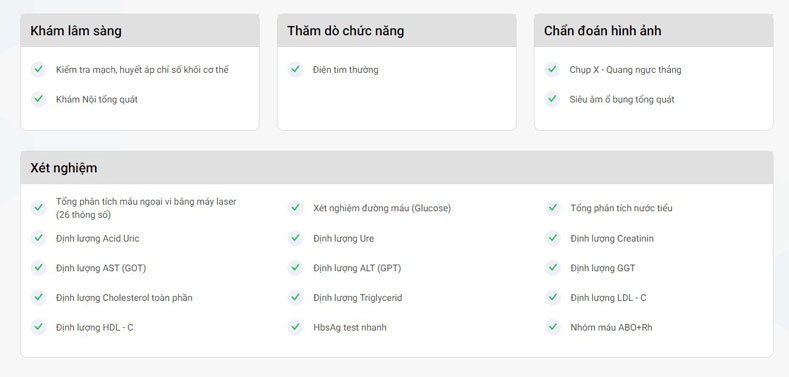Screen dimensions: 789x377
Task: Click checkmark beside Chụp X - Quang ngực thẳng
Action: (552, 69)
